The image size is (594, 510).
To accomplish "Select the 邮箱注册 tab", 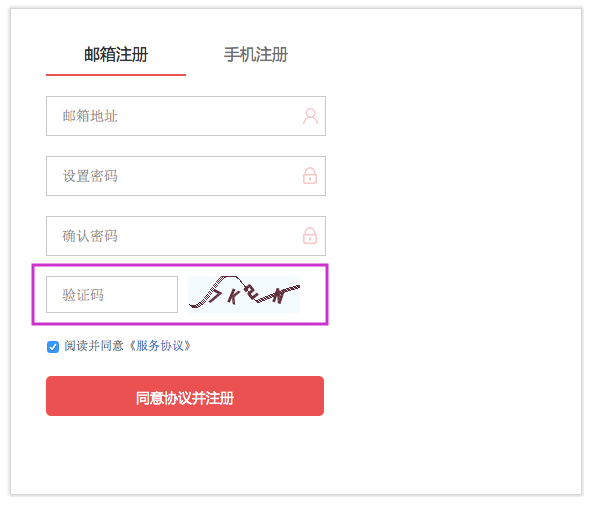I will click(116, 55).
